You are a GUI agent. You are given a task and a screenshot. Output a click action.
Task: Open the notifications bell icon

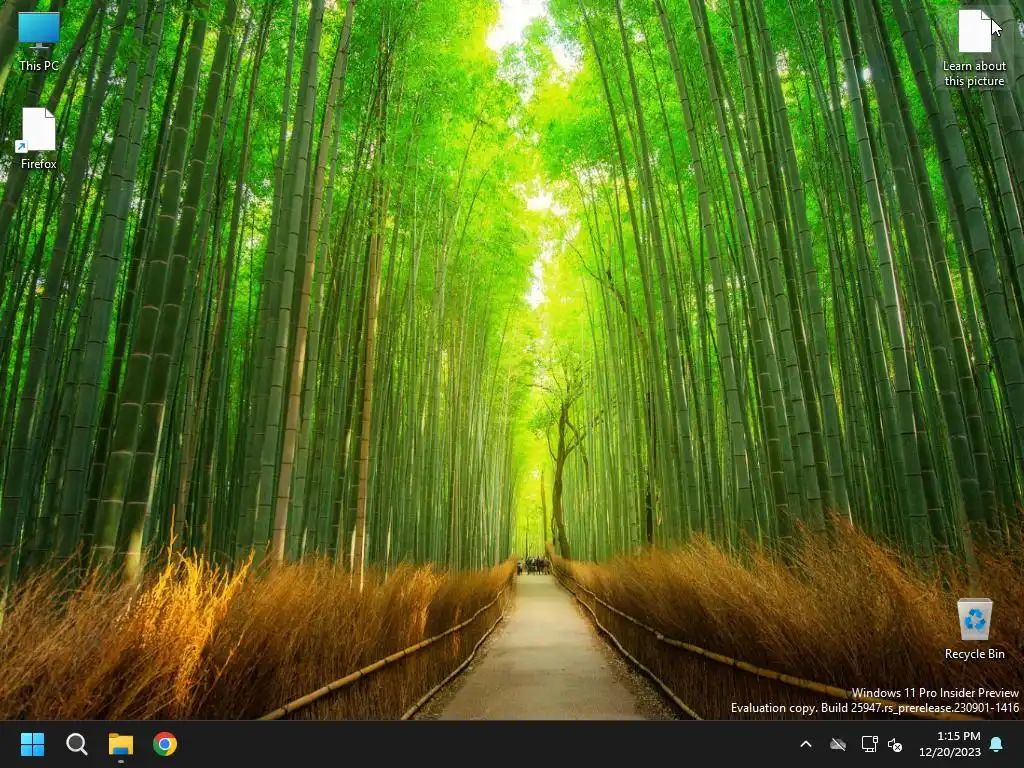[x=997, y=744]
